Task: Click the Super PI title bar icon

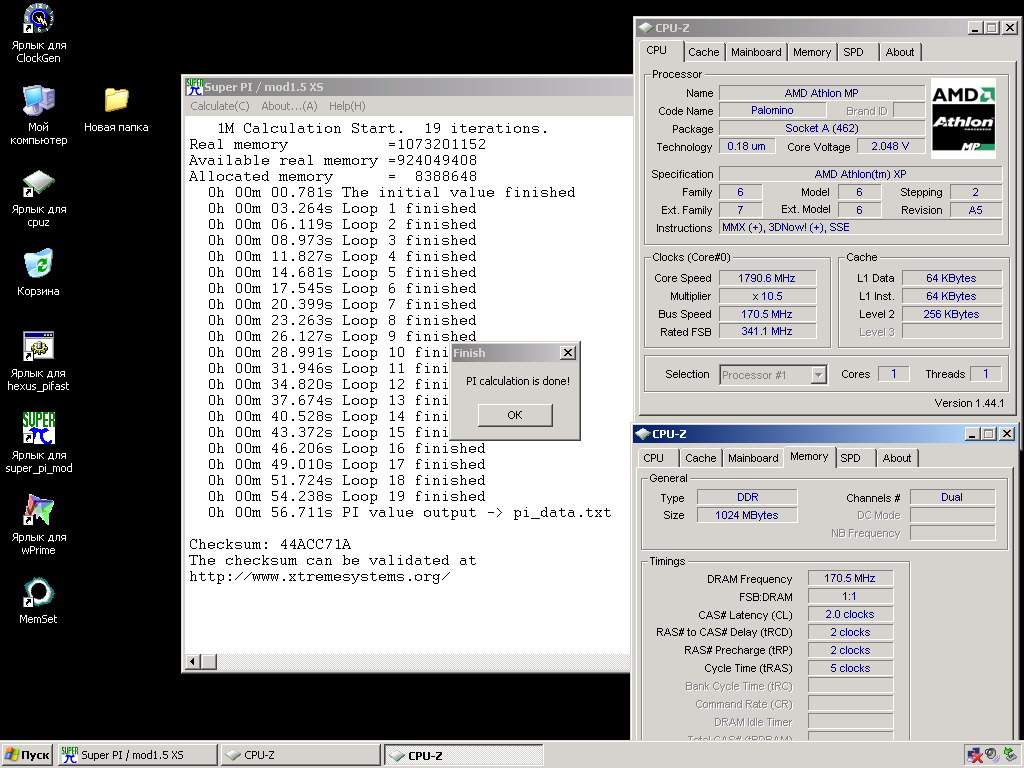Action: click(194, 87)
